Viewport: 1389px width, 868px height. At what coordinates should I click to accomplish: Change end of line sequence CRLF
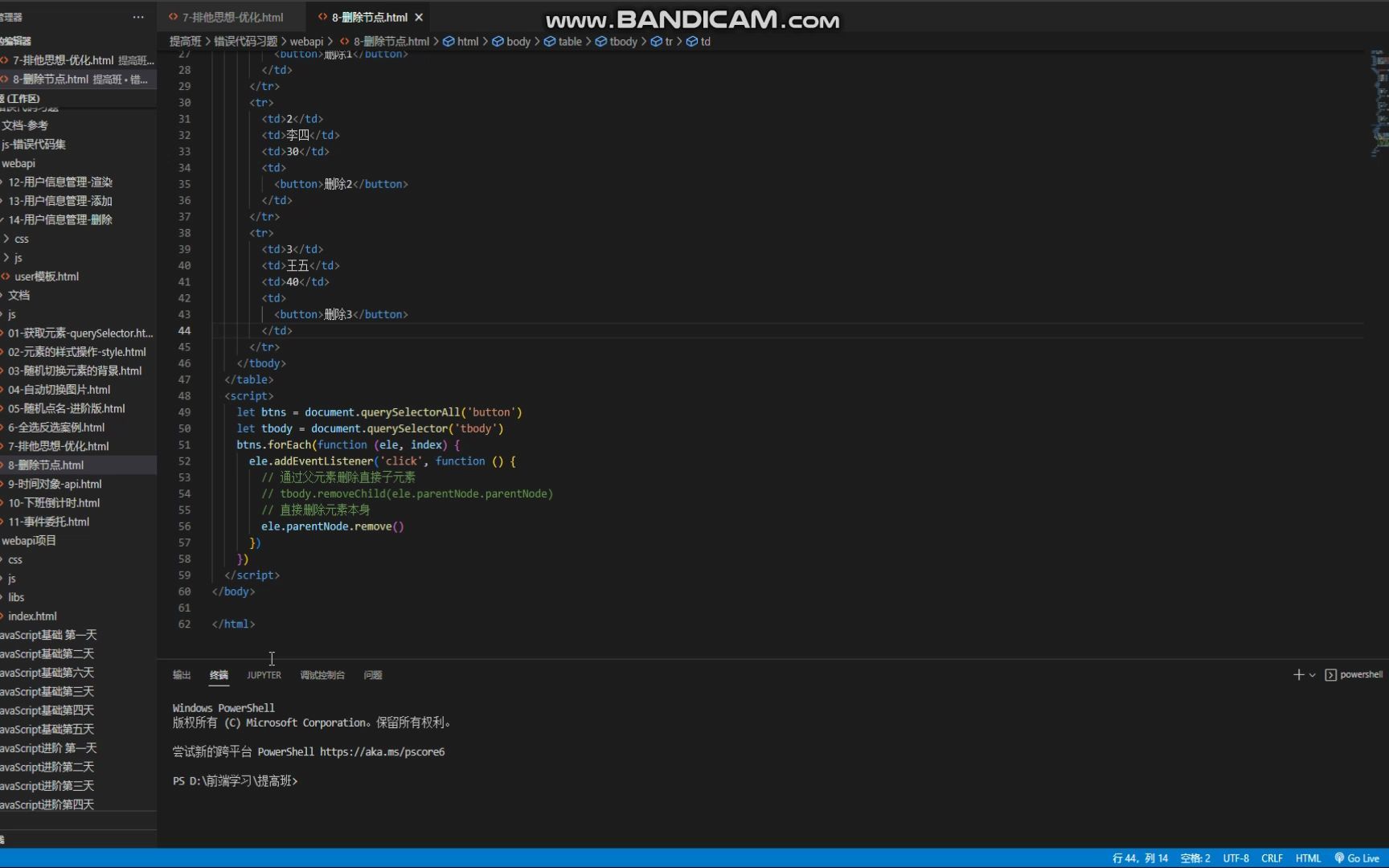[1272, 858]
